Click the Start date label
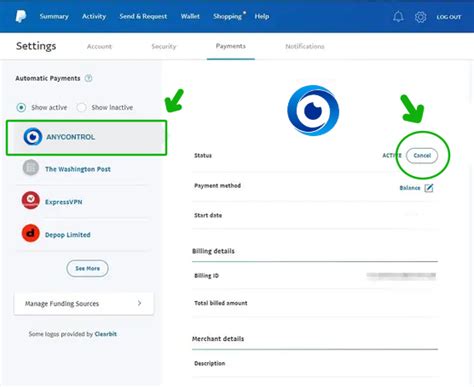This screenshot has height=387, width=474. pos(208,215)
